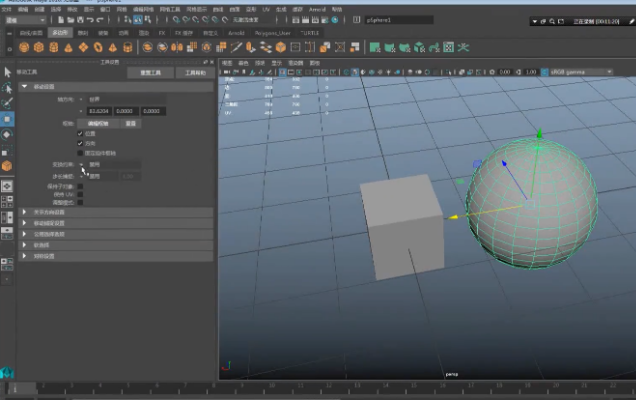The image size is (636, 400).
Task: Click the 重置工具 (Reset Tool) button
Action: [151, 73]
